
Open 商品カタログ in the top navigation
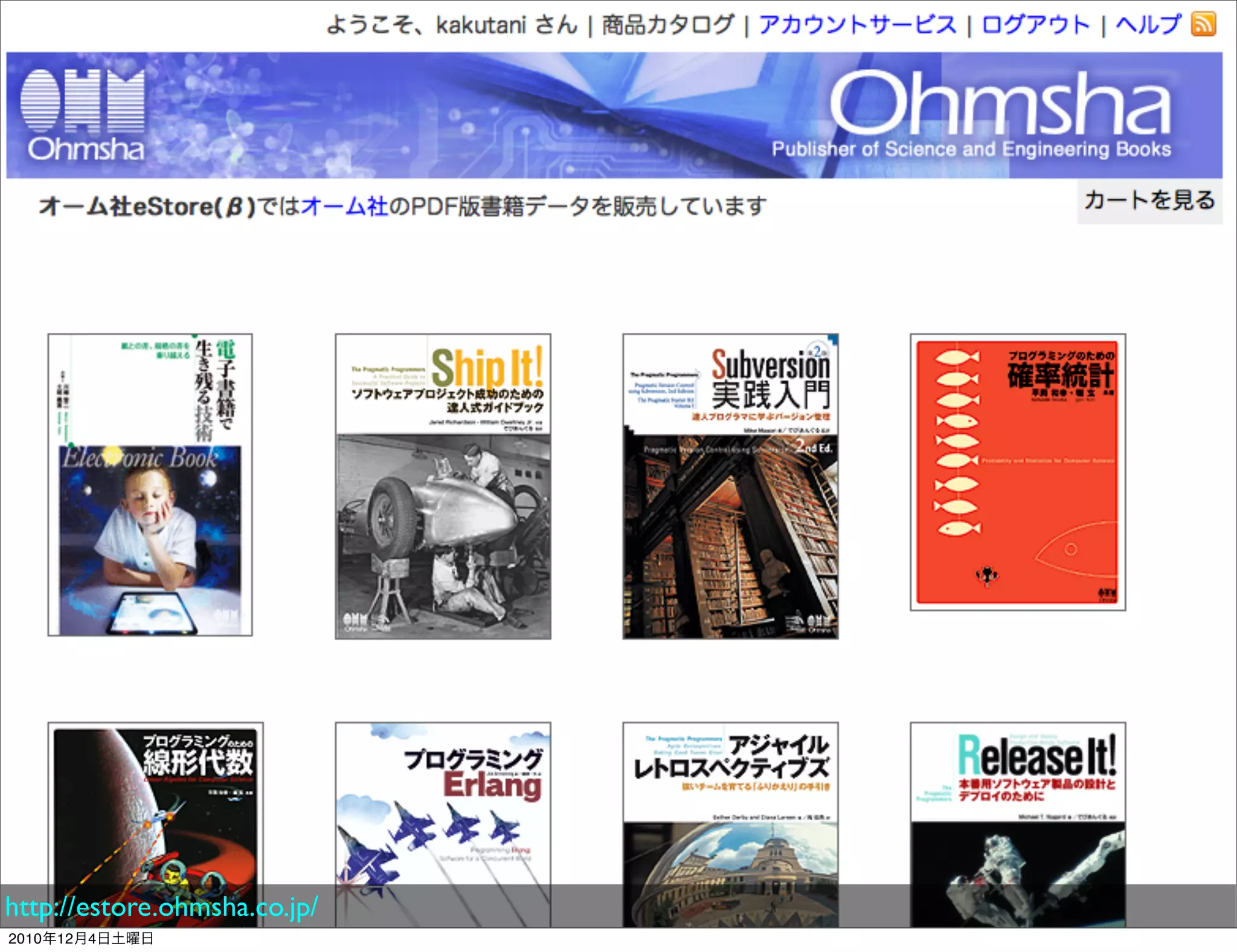pyautogui.click(x=668, y=25)
